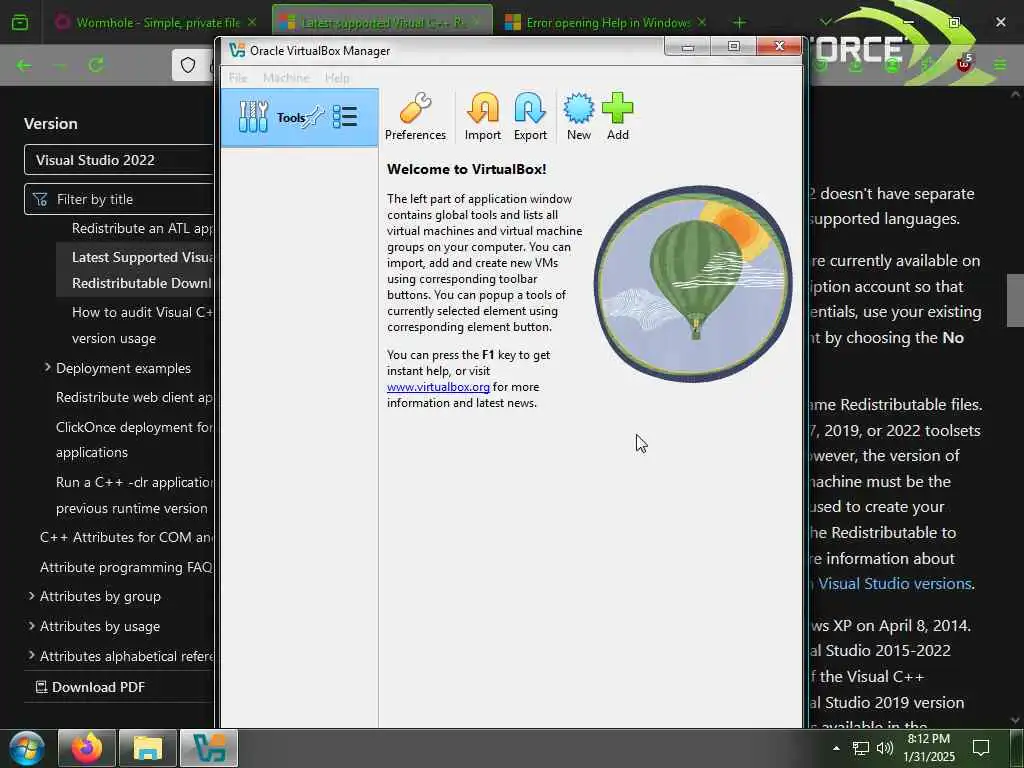
Task: Close the Error opening Help tab
Action: 702,23
